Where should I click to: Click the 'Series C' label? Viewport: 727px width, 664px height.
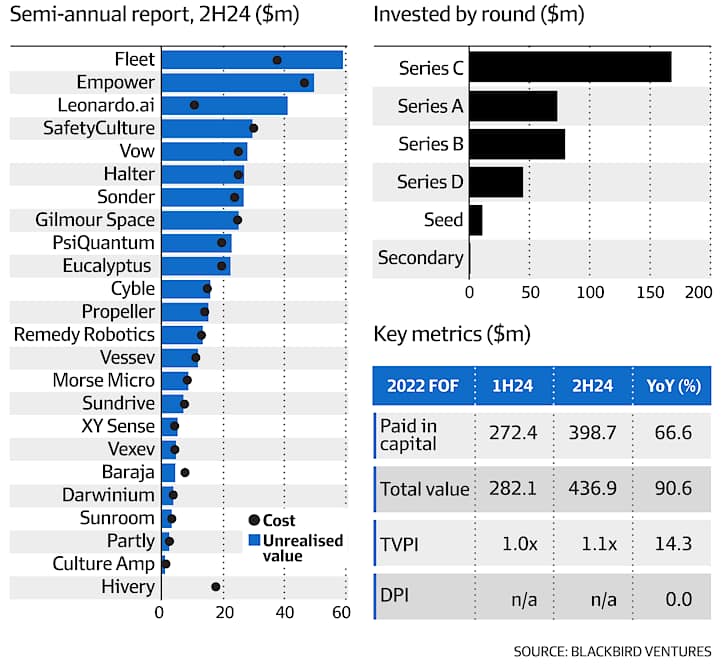click(x=431, y=68)
